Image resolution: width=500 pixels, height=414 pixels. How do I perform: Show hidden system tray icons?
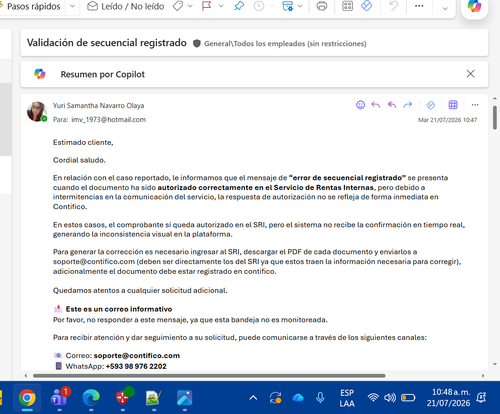click(253, 397)
